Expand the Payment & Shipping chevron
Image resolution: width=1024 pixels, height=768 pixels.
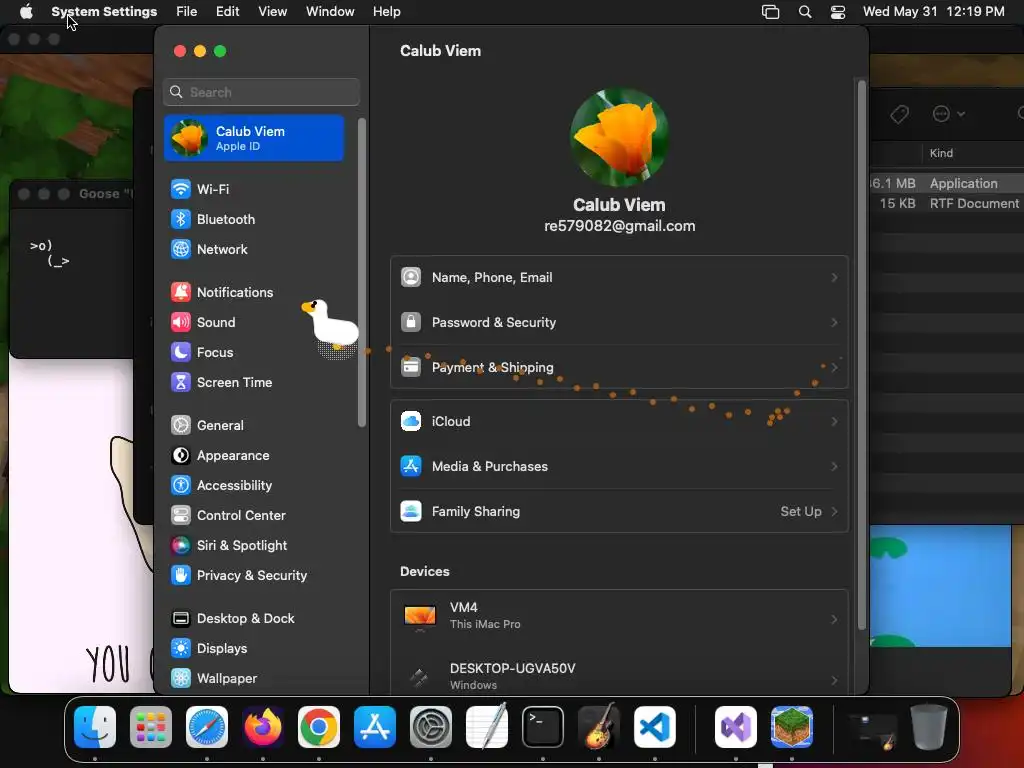tap(834, 368)
